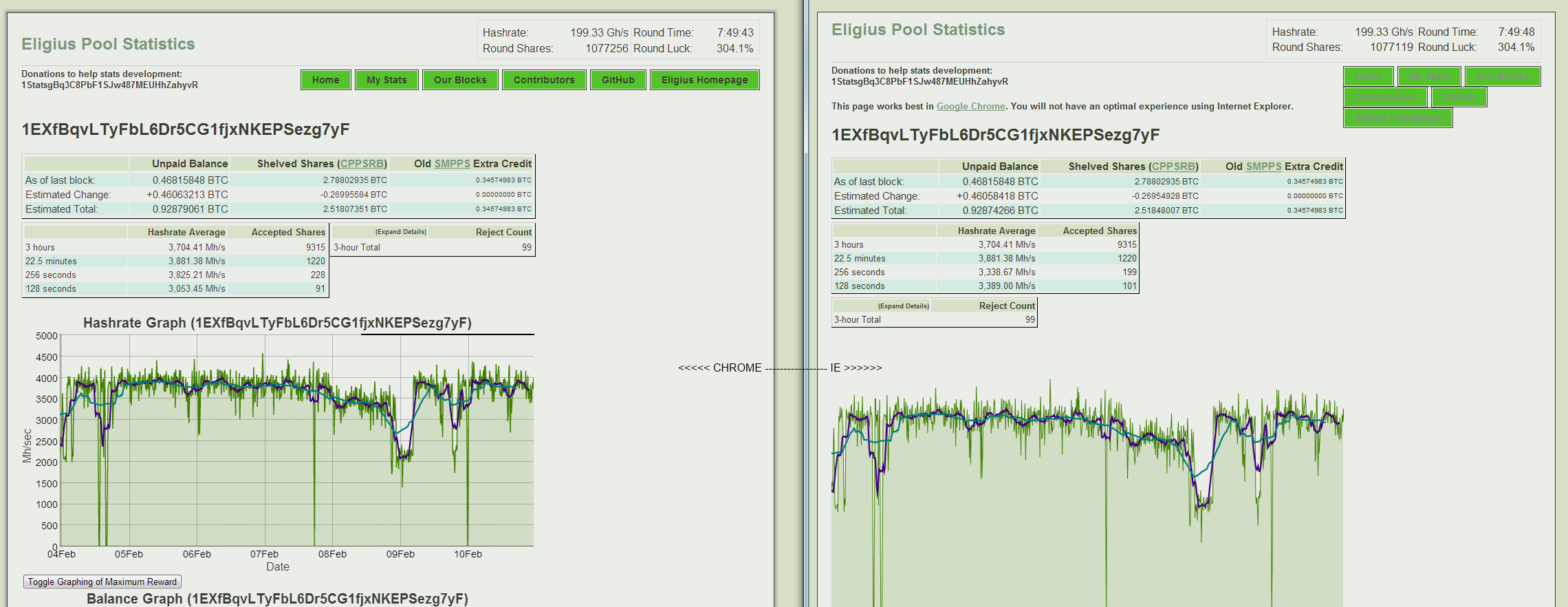
Task: Open the Google Chrome link
Action: 971,106
